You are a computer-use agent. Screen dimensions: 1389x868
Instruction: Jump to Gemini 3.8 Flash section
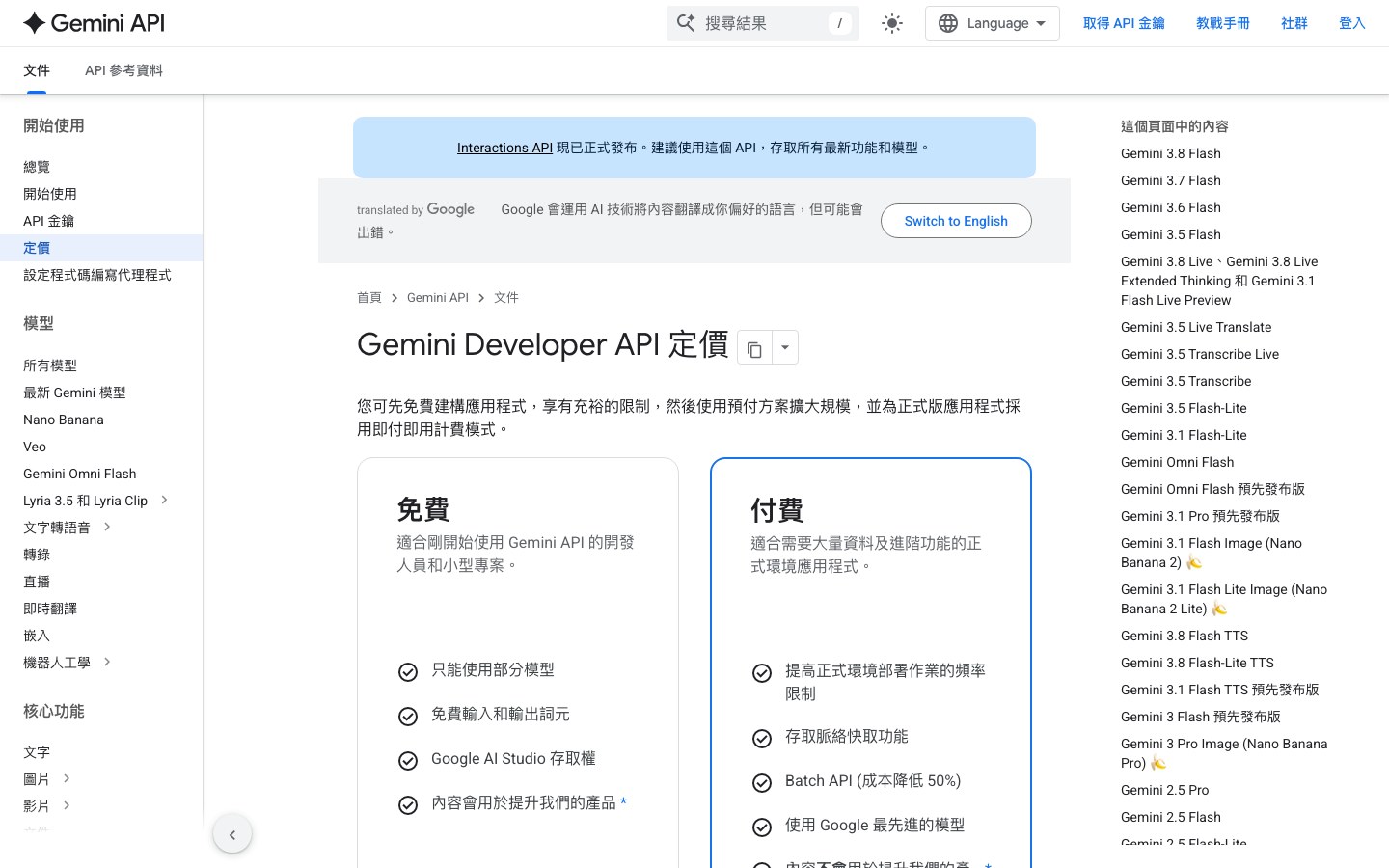tap(1171, 153)
